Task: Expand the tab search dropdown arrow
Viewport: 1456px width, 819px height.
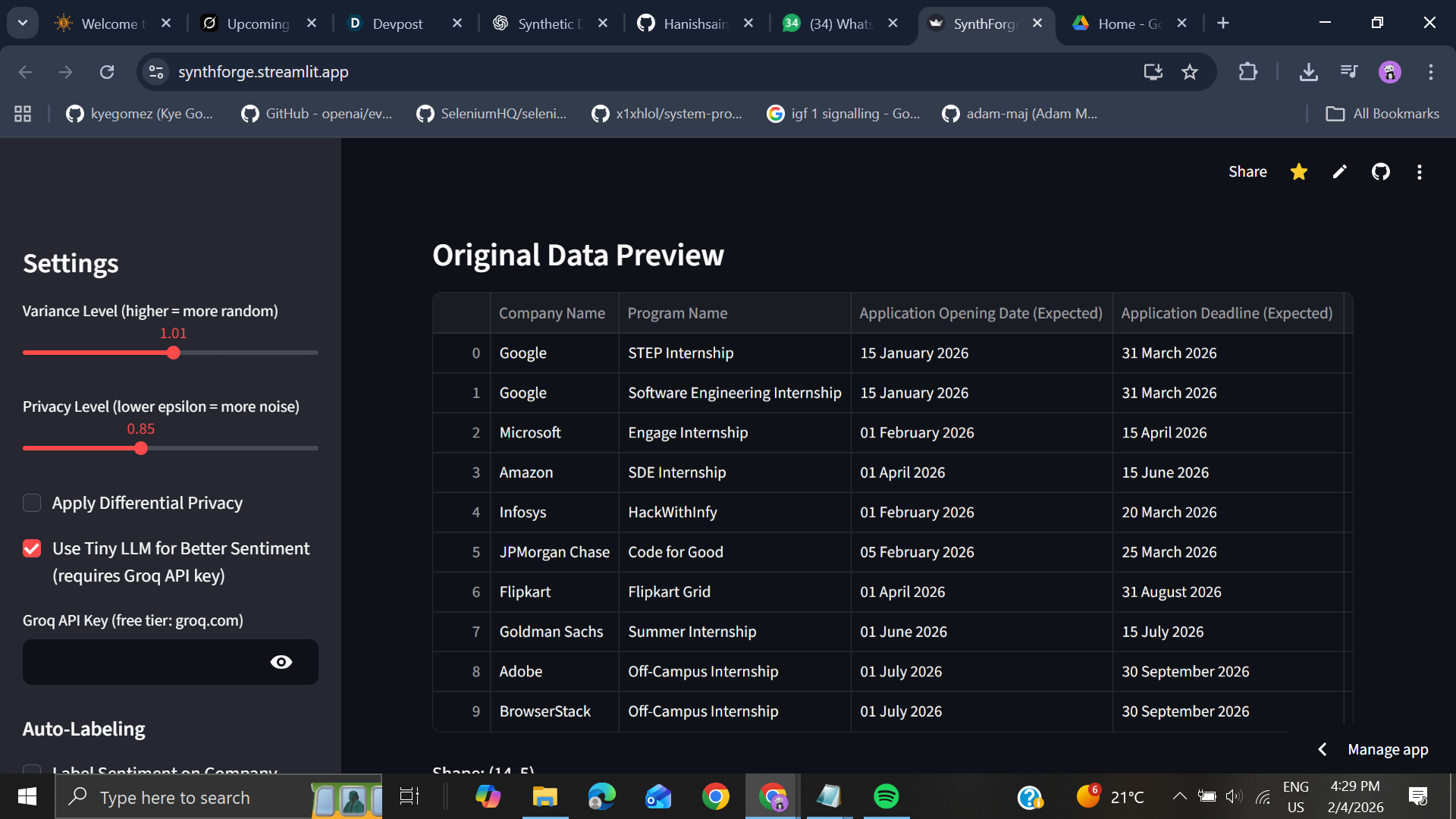Action: [x=23, y=23]
